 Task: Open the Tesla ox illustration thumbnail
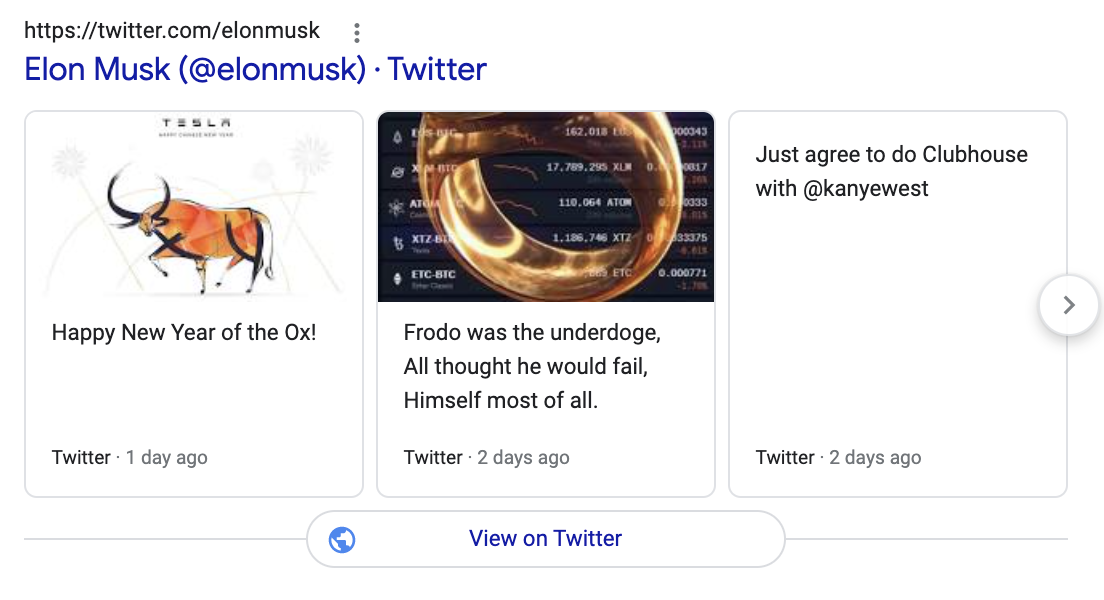point(194,206)
